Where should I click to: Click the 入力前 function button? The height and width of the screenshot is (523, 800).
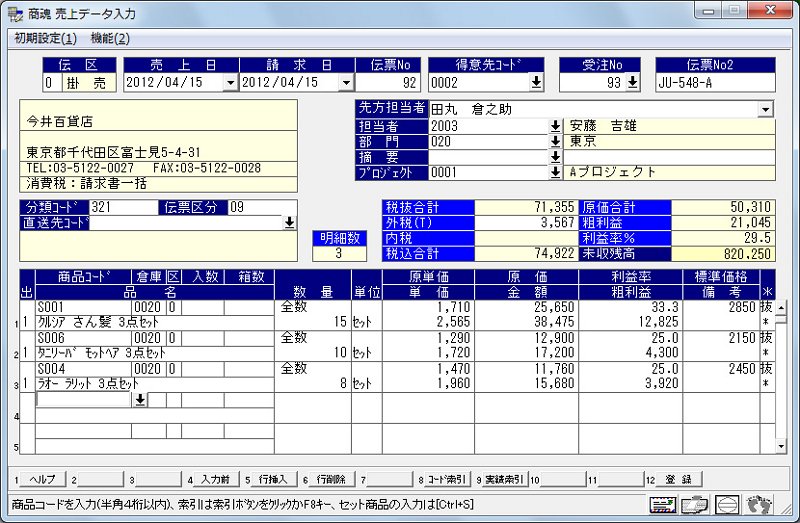pyautogui.click(x=215, y=479)
